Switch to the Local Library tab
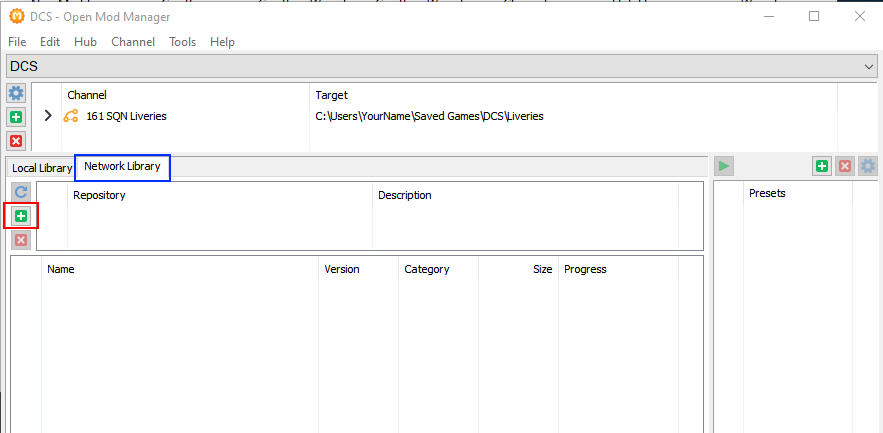This screenshot has height=433, width=883. [x=42, y=168]
